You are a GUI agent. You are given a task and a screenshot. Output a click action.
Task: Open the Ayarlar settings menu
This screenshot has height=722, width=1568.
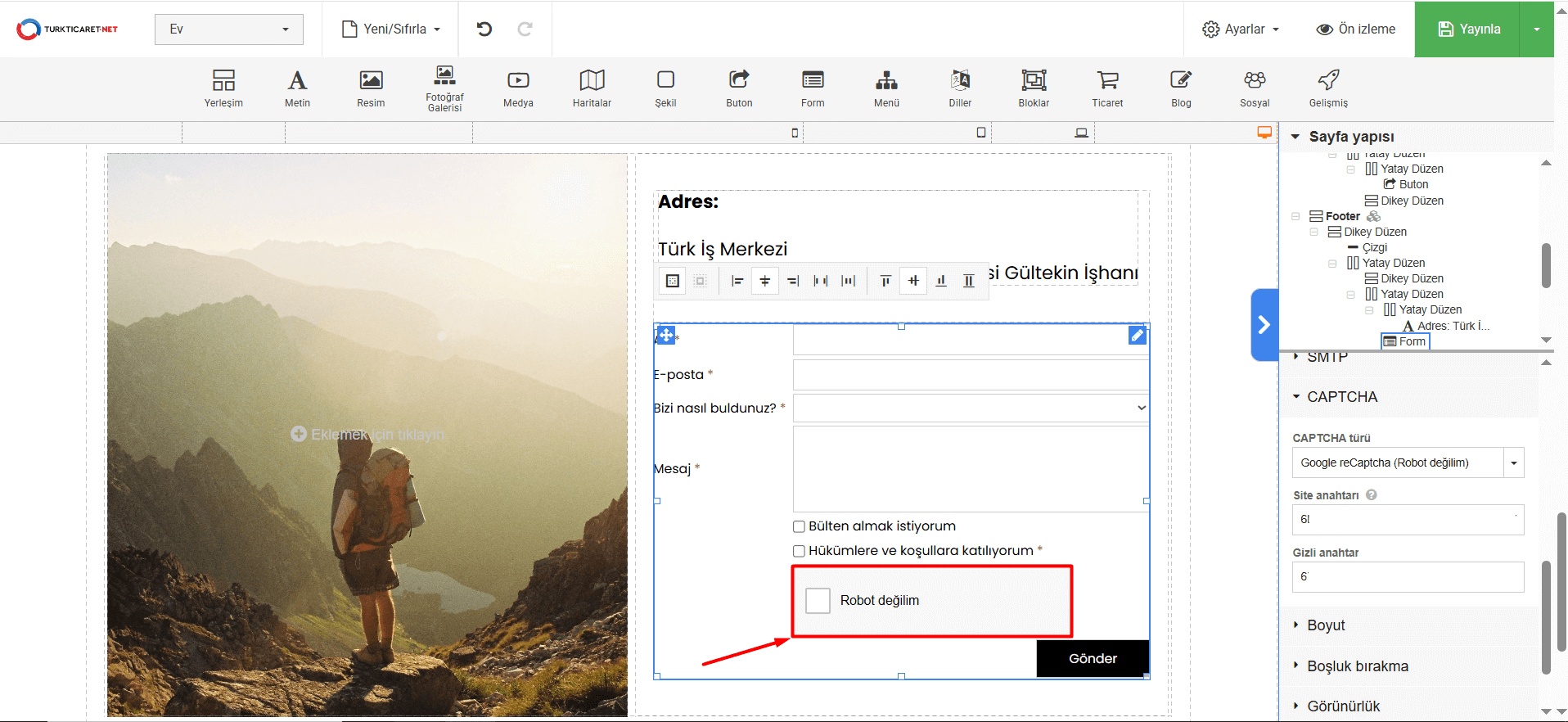click(1241, 29)
